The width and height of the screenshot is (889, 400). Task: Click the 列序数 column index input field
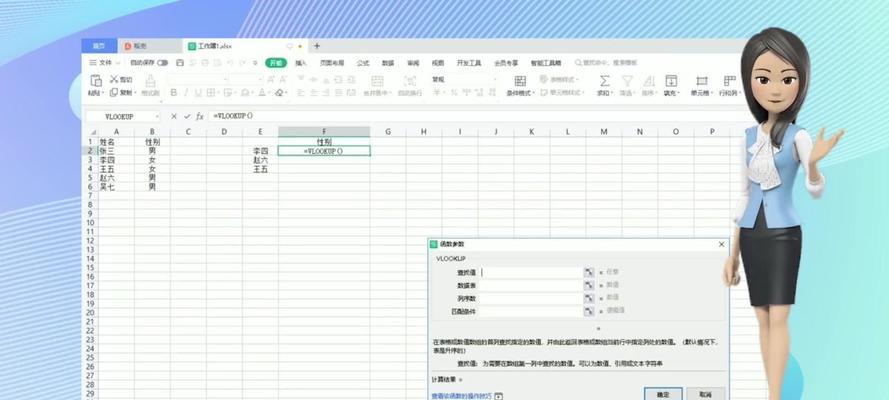click(531, 298)
